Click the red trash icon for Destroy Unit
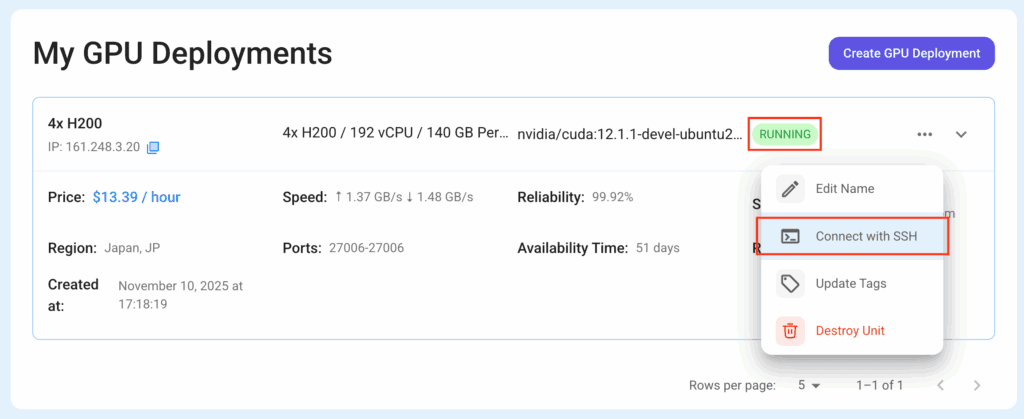The image size is (1024, 419). [x=790, y=330]
